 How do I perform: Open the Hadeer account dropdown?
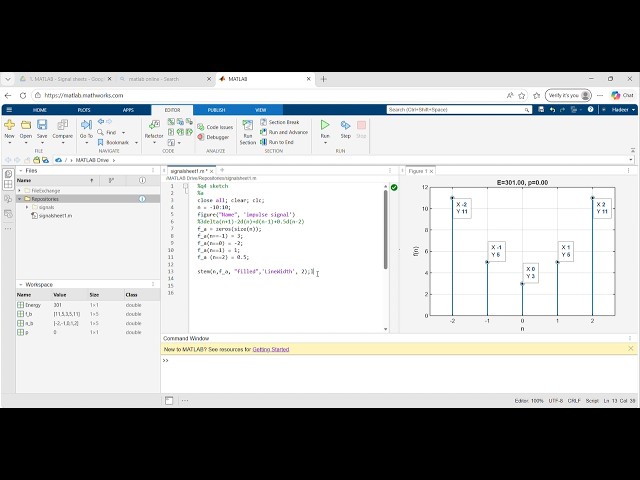click(624, 110)
